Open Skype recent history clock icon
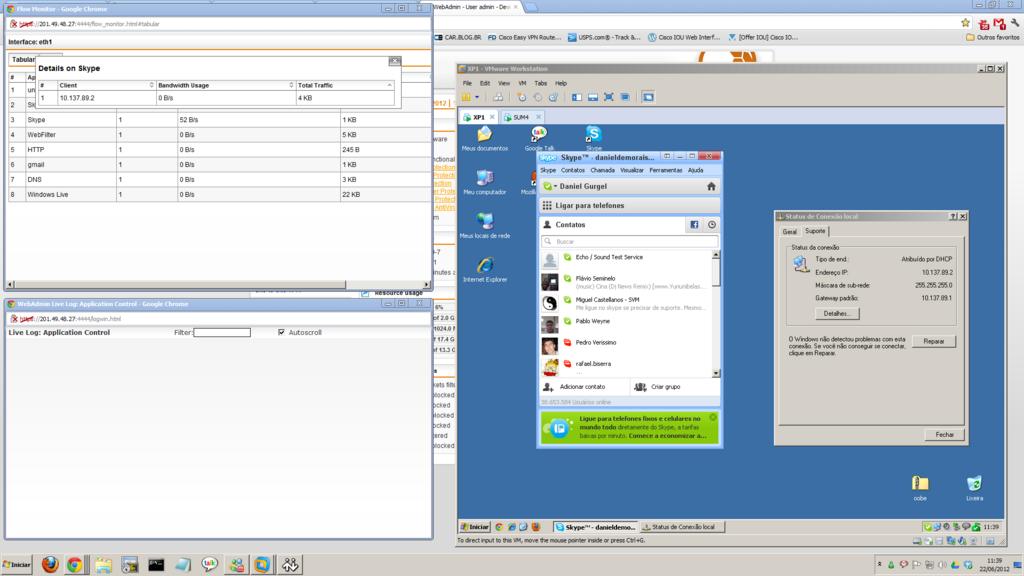Viewport: 1024px width, 576px height. pos(712,225)
